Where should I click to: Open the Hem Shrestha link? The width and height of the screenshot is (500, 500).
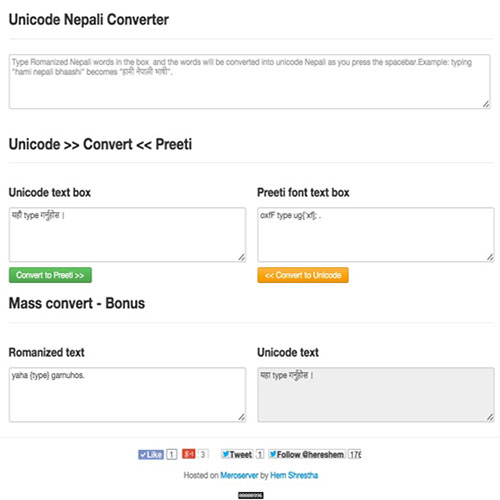[294, 475]
